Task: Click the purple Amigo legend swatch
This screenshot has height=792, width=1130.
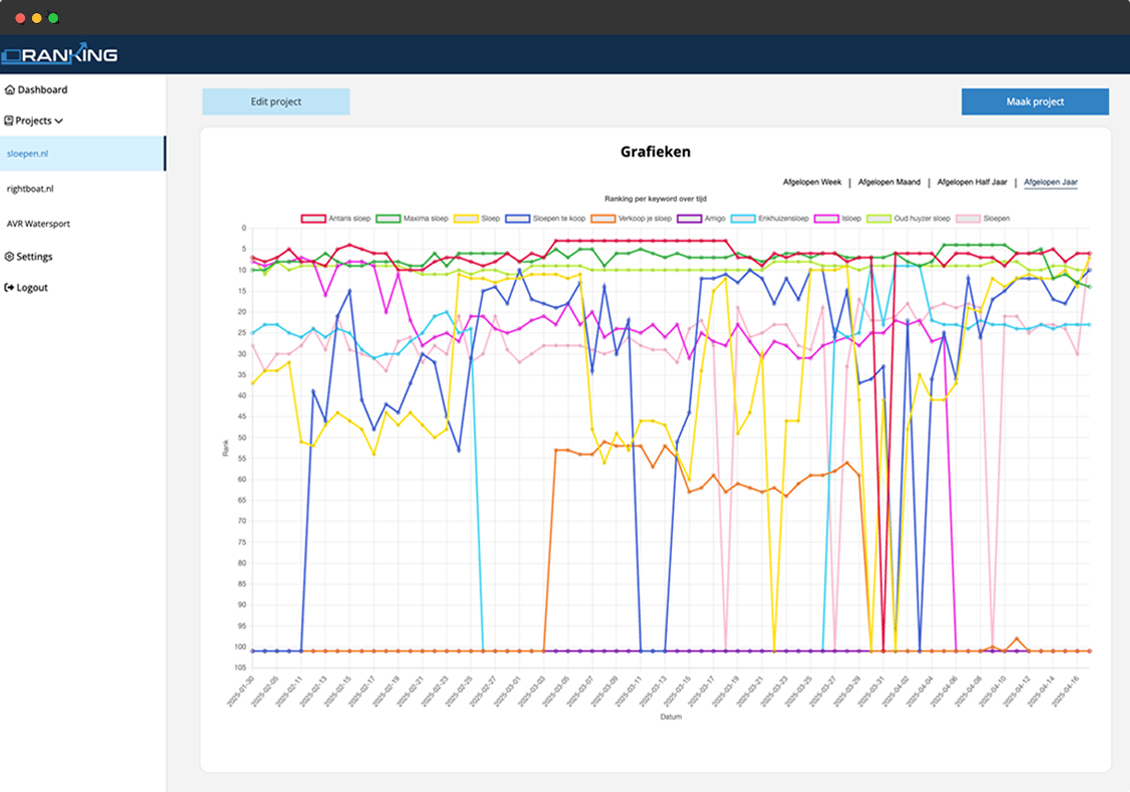Action: click(x=690, y=218)
